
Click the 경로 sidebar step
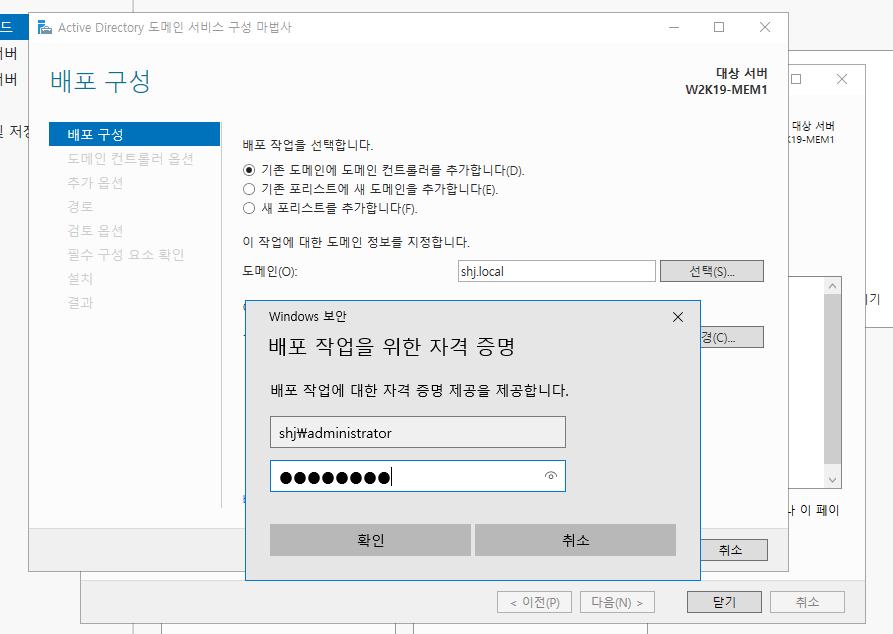80,206
